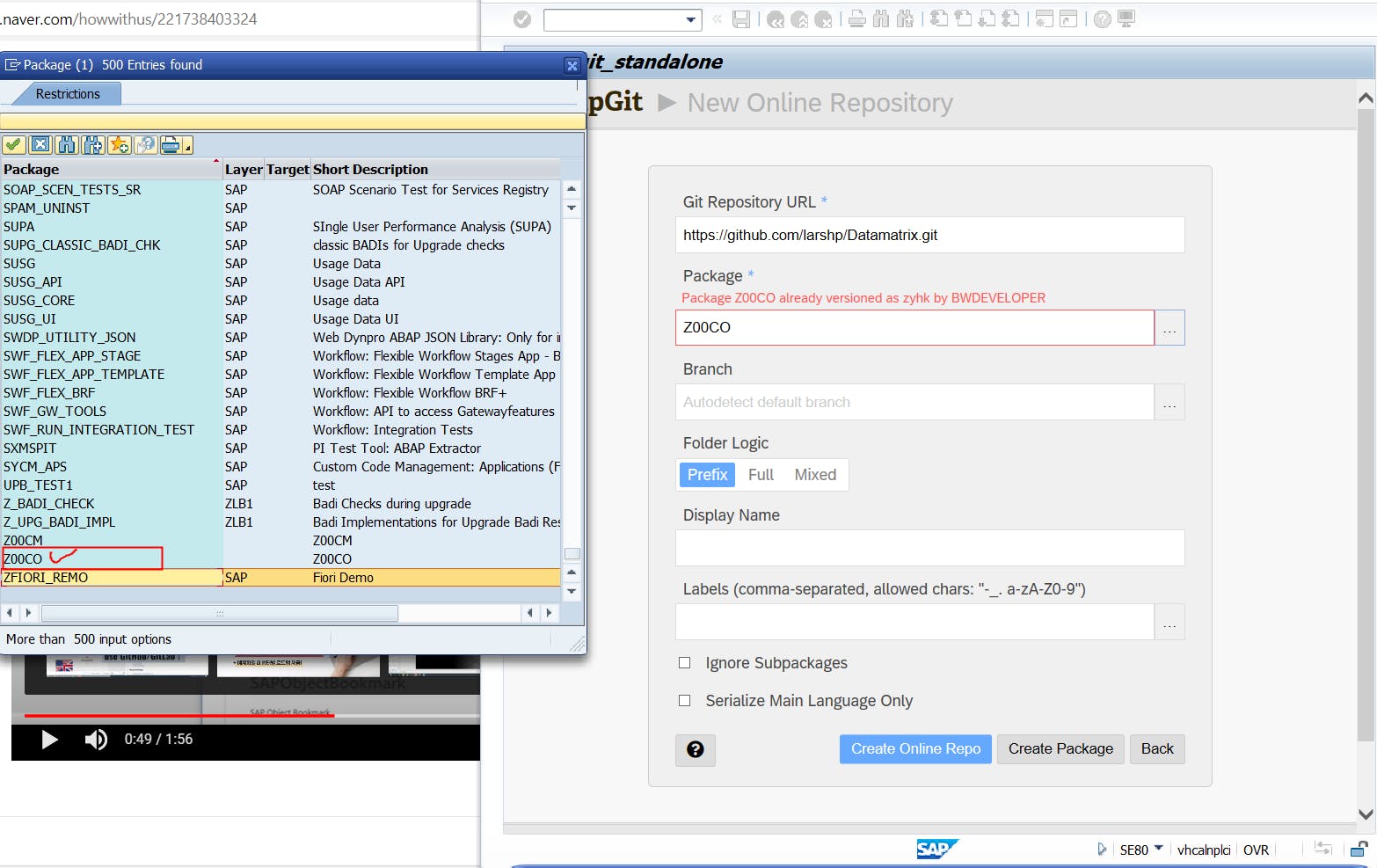
Task: Click the Next Page icon in SAP toolbar
Action: [x=987, y=19]
